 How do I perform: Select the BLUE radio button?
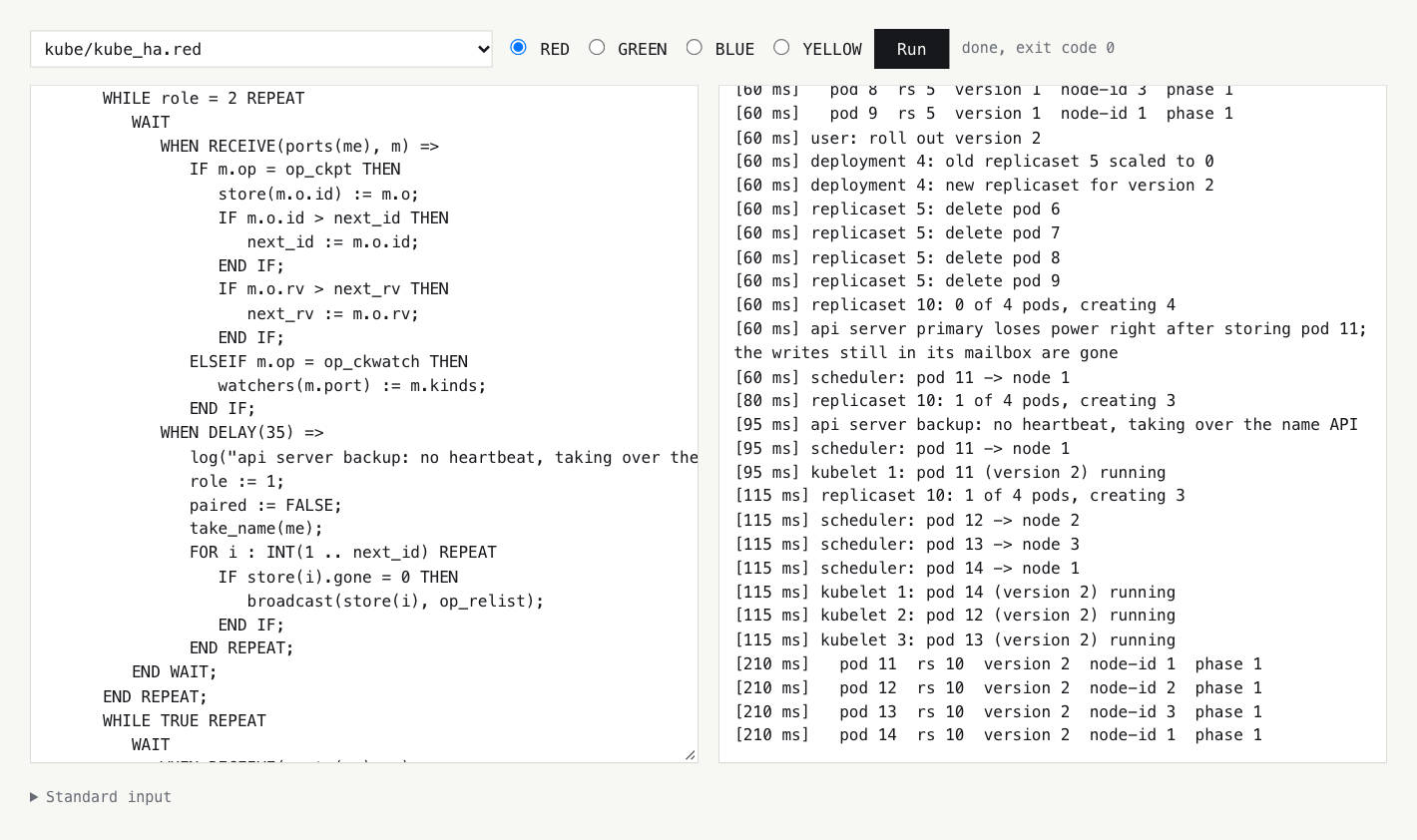click(x=695, y=47)
